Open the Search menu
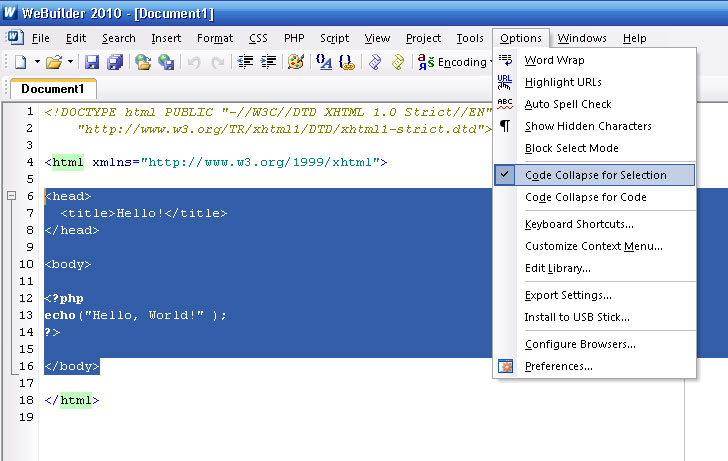The width and height of the screenshot is (728, 461). pos(118,38)
